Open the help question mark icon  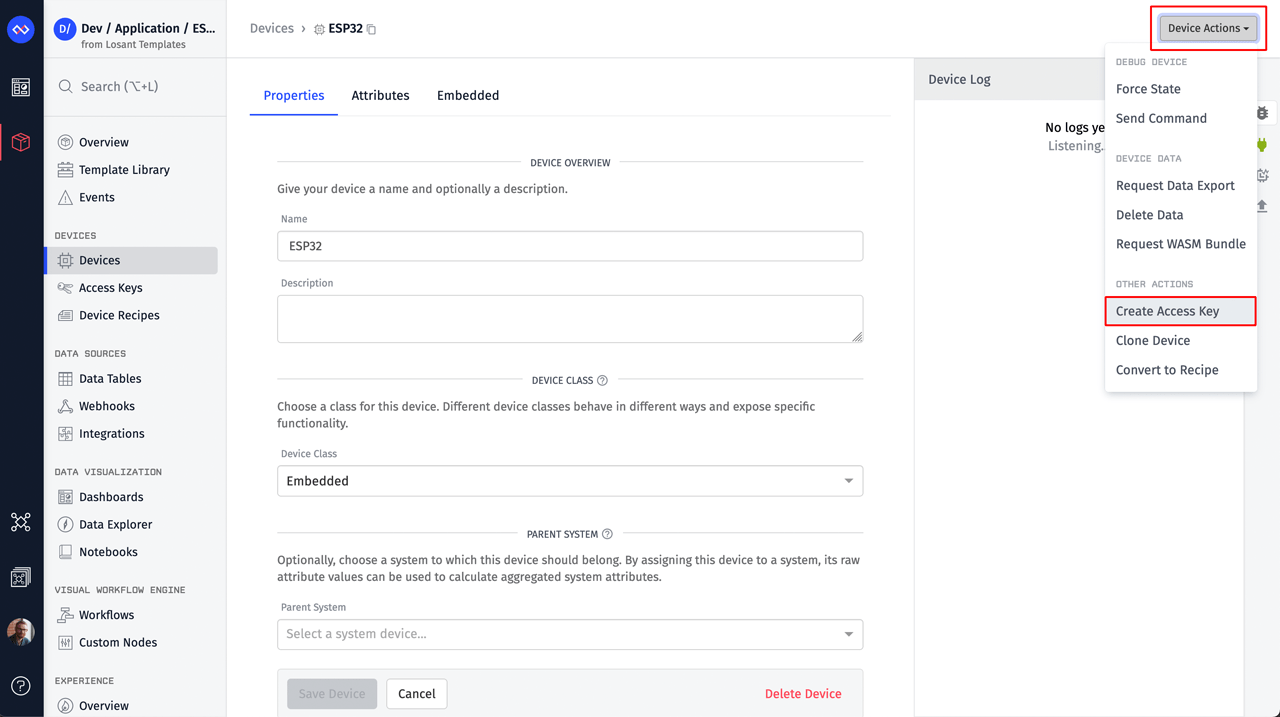pos(21,686)
